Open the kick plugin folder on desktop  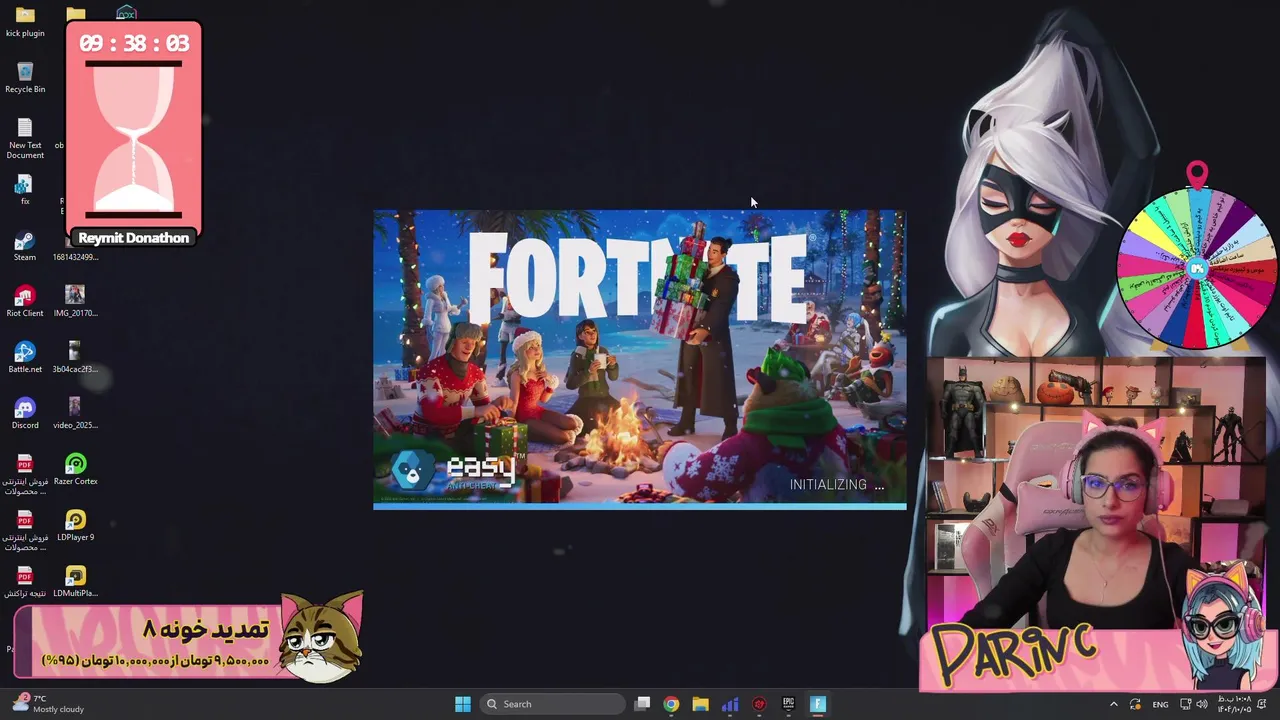point(25,21)
